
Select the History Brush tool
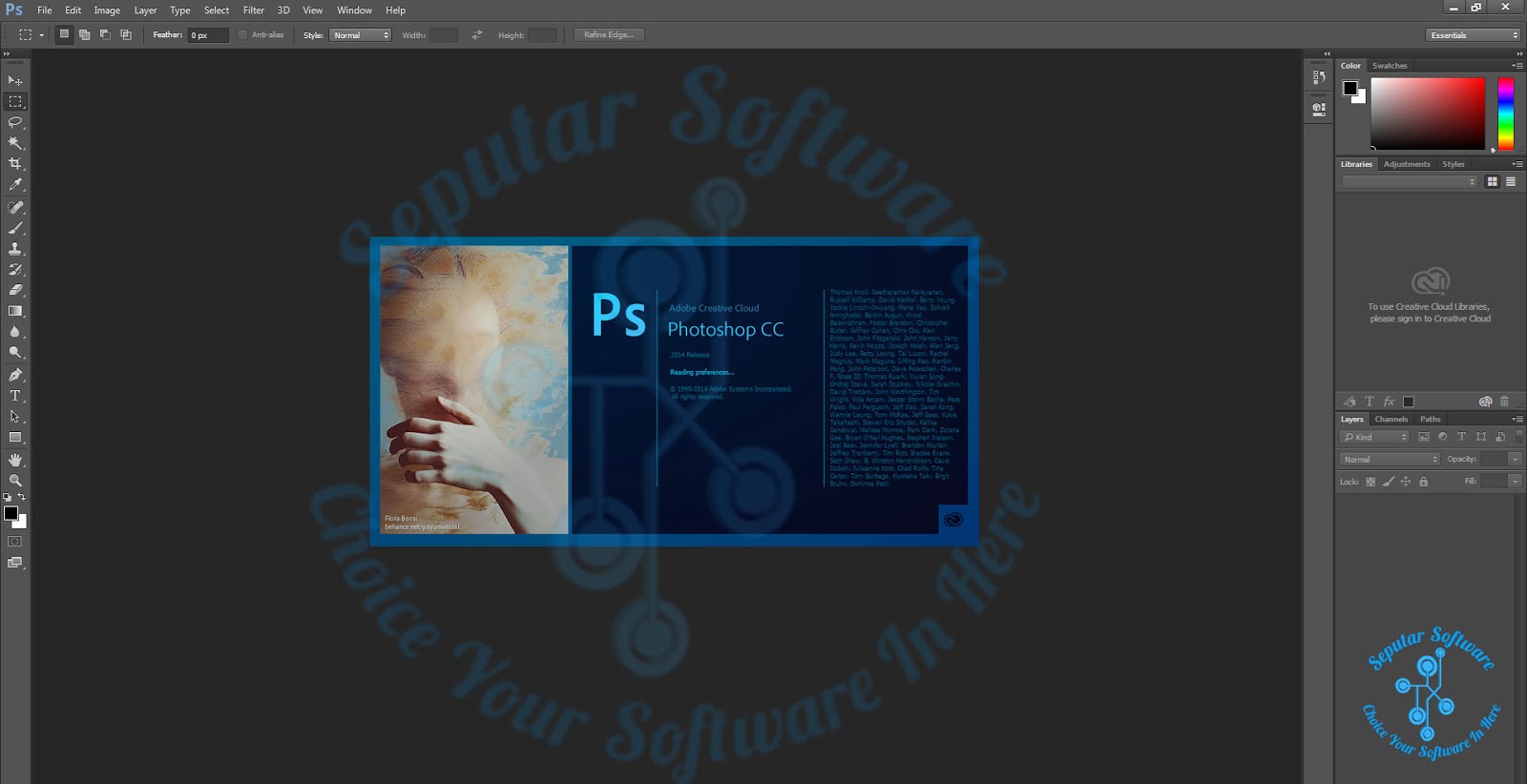(x=15, y=270)
